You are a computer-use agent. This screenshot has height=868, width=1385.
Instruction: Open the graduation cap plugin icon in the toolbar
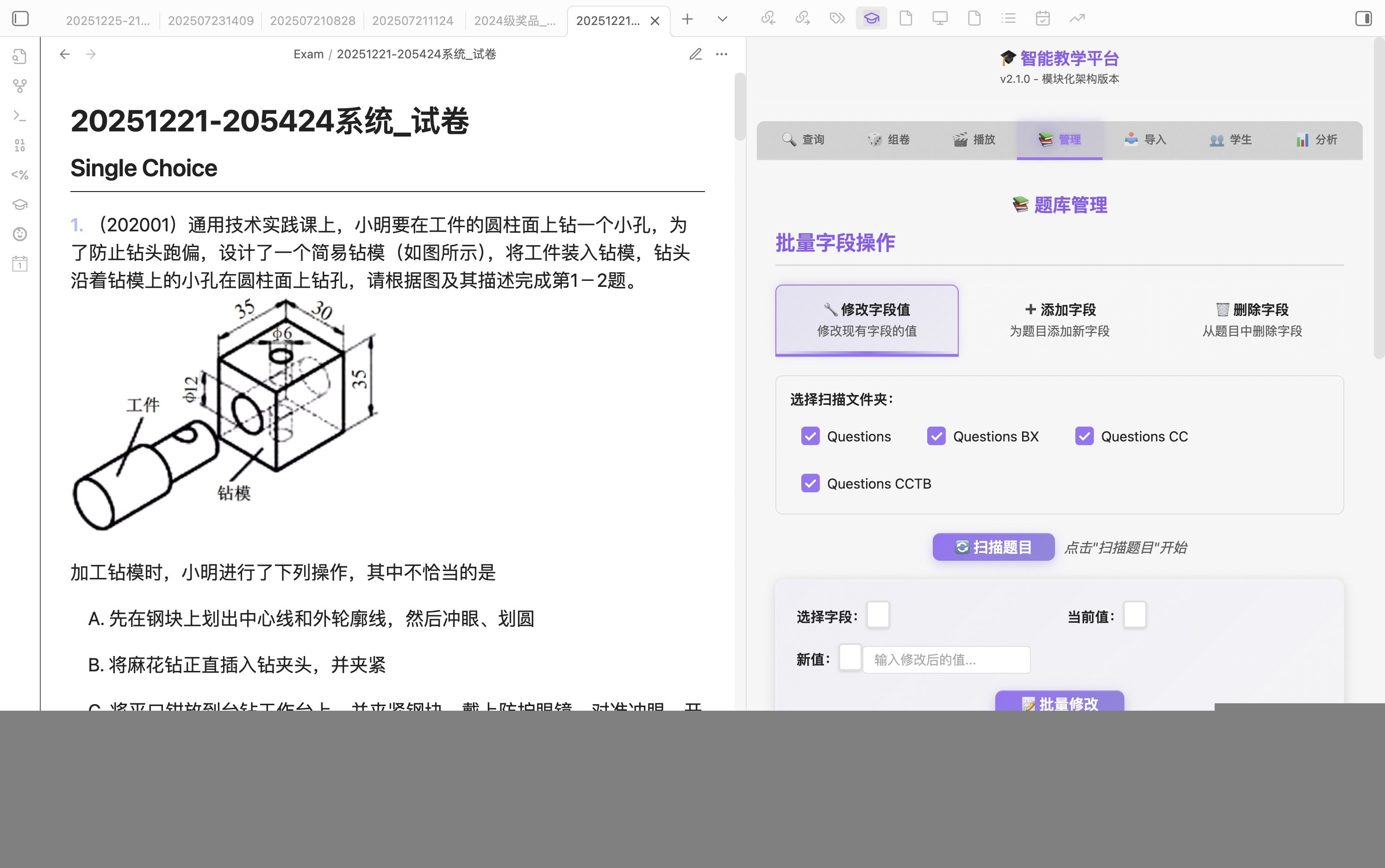click(x=871, y=19)
